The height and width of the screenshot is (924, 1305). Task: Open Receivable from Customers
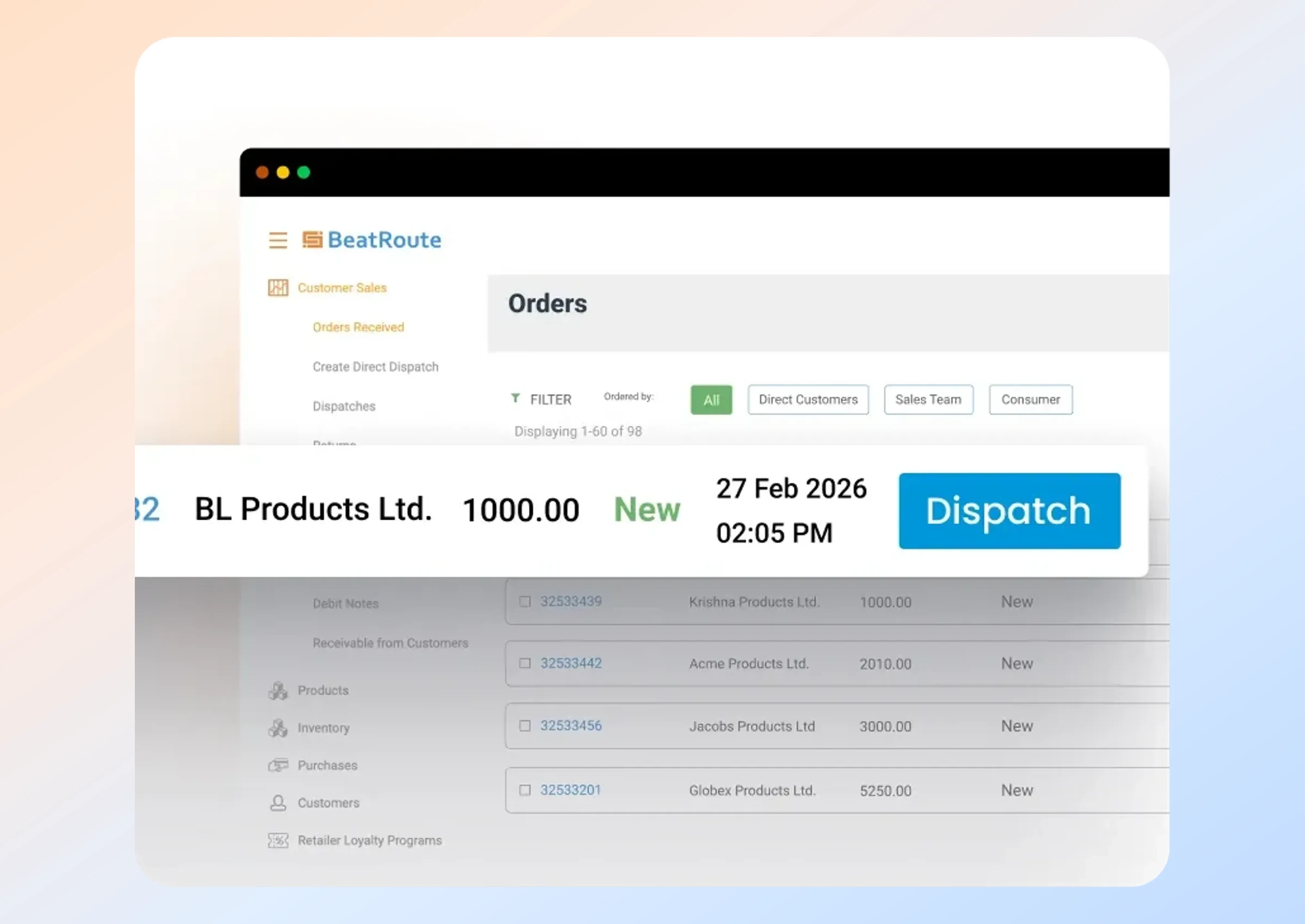coord(390,643)
